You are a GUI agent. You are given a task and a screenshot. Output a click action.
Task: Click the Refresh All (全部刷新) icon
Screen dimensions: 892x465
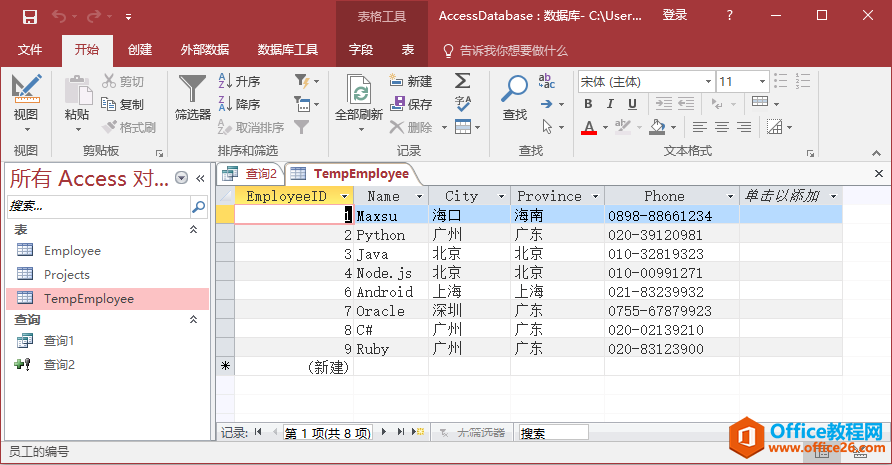(358, 96)
